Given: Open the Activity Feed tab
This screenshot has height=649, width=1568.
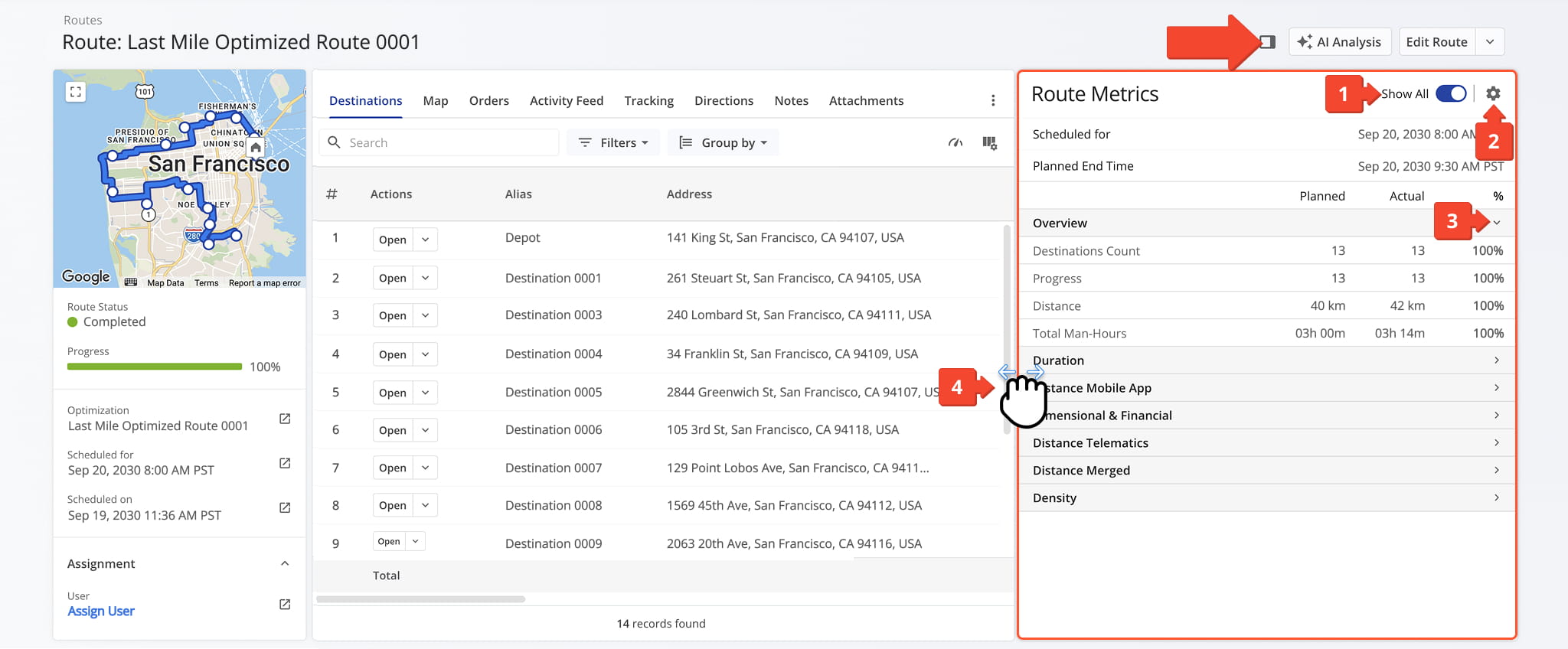Looking at the screenshot, I should point(567,100).
